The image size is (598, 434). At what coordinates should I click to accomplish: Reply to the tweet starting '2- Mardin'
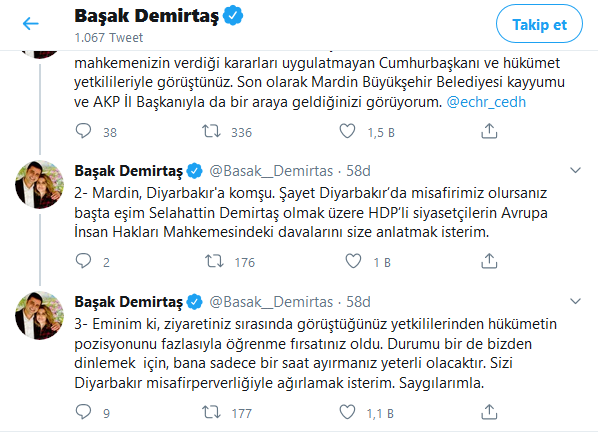pos(83,261)
